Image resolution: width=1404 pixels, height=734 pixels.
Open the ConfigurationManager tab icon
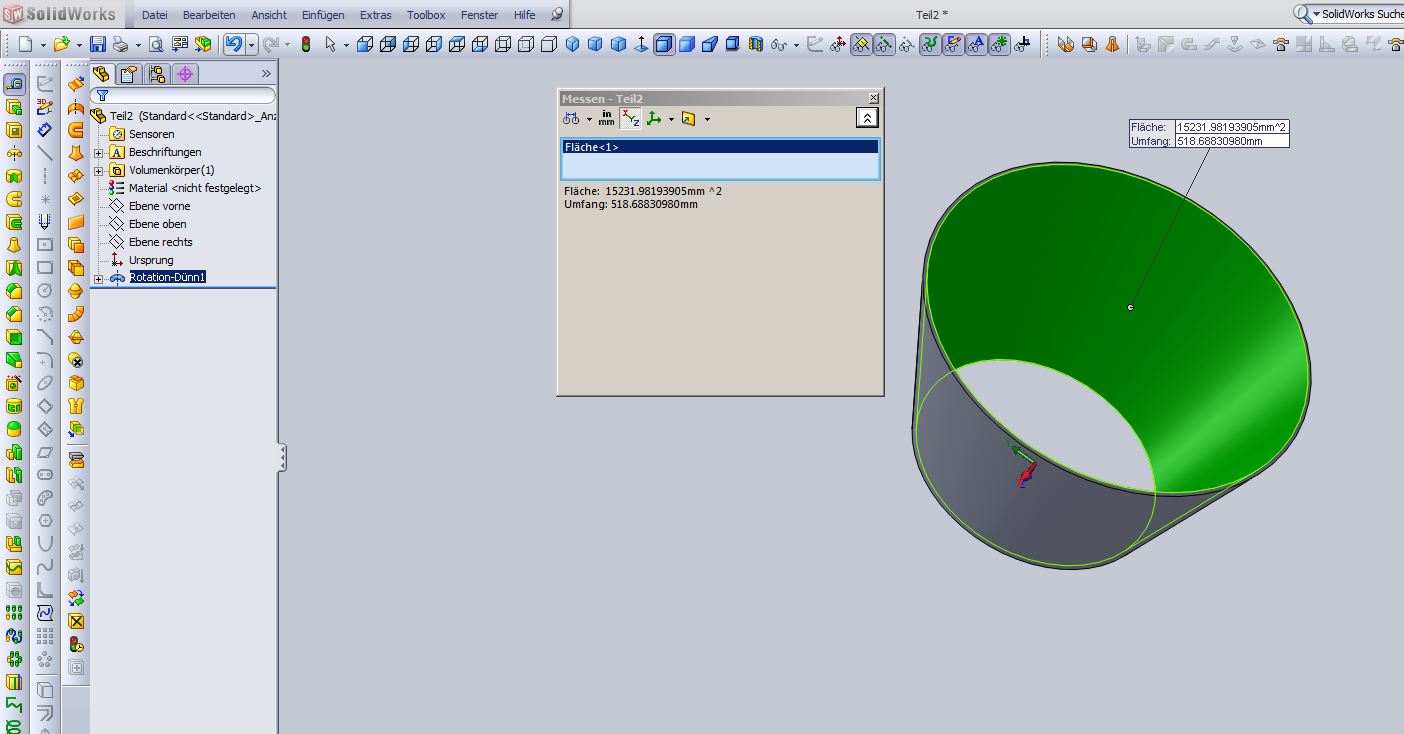pos(157,74)
